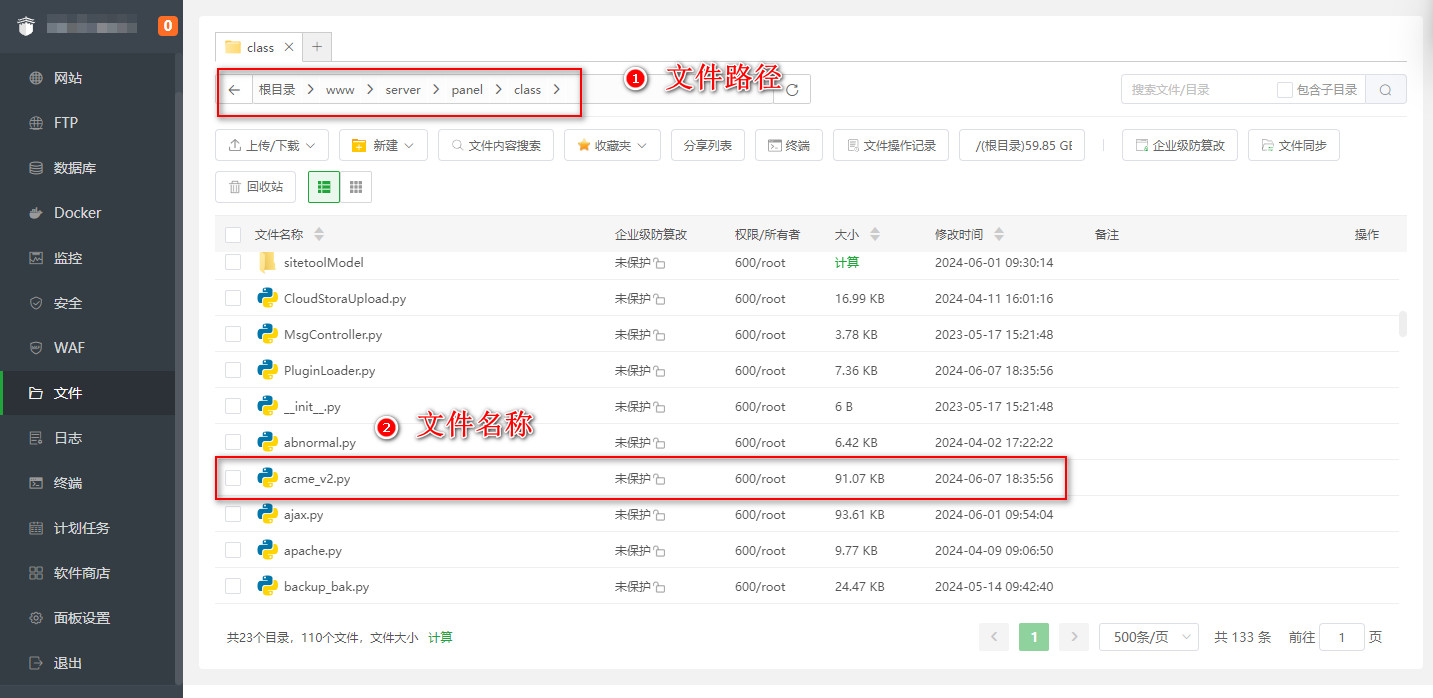Click 计算 to calculate sitetoolModel size
Image resolution: width=1433 pixels, height=698 pixels.
click(x=845, y=262)
